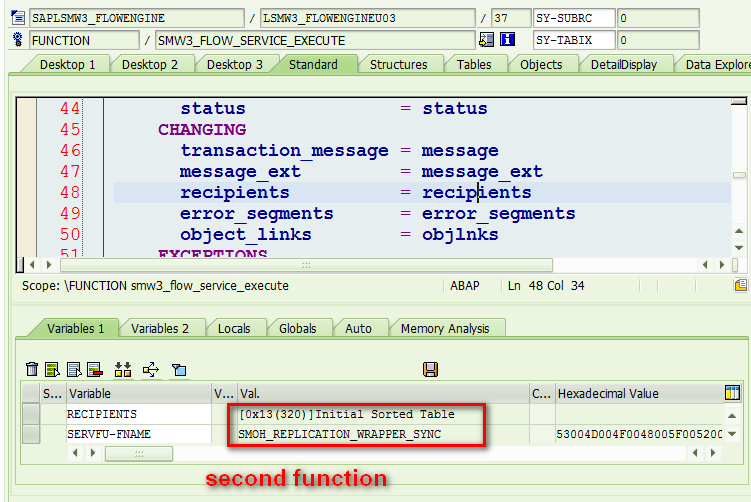Image resolution: width=751 pixels, height=502 pixels.
Task: Switch to Desktop 1 tab
Action: click(67, 65)
